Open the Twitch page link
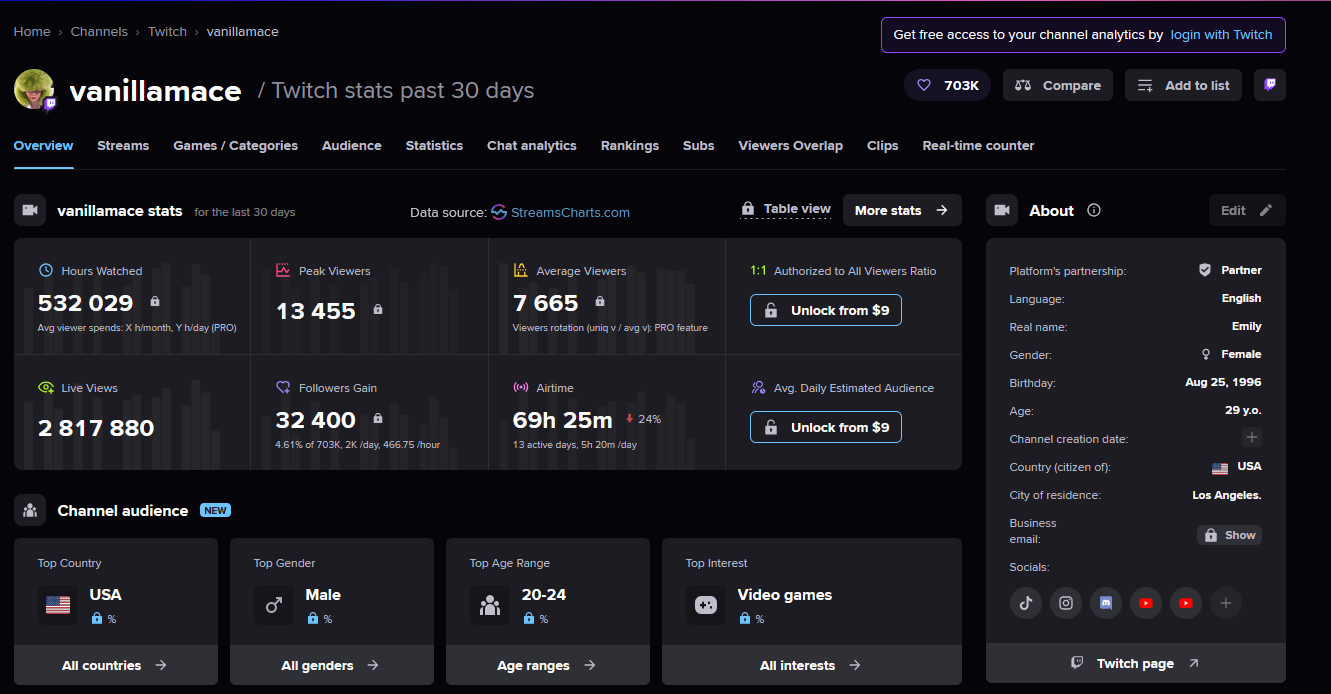1331x694 pixels. click(x=1136, y=663)
